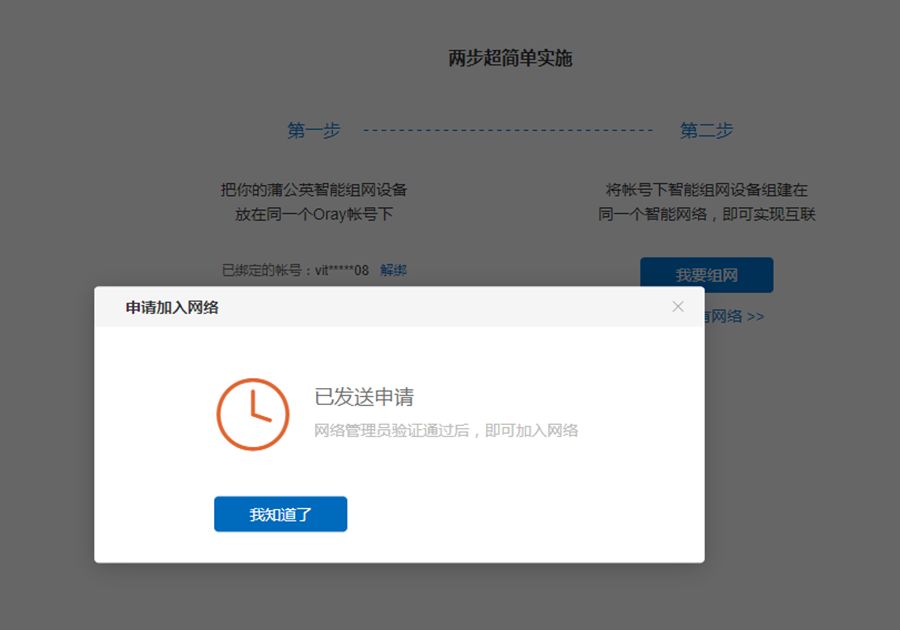Click the 我要组网 button
900x630 pixels.
(707, 275)
